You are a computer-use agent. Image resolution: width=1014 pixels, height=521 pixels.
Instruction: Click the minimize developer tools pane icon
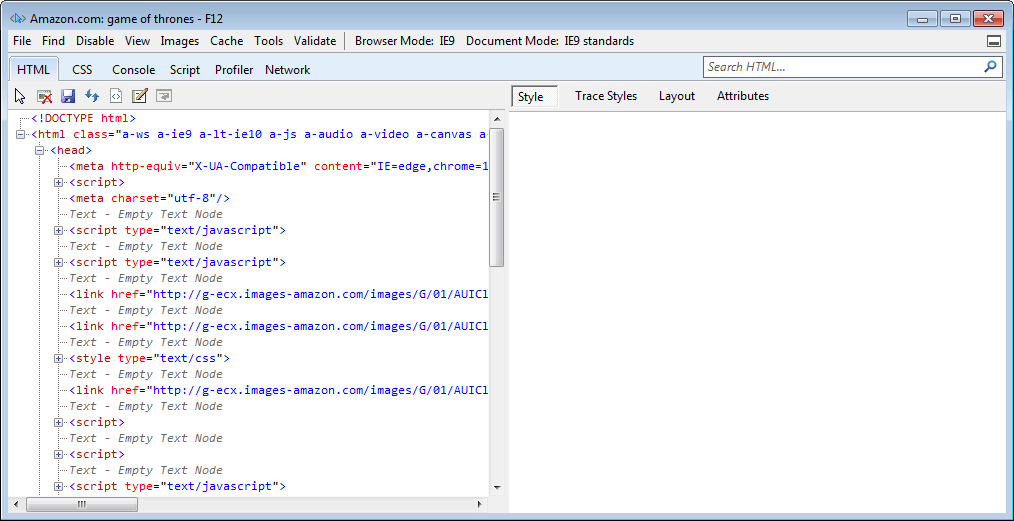[994, 41]
